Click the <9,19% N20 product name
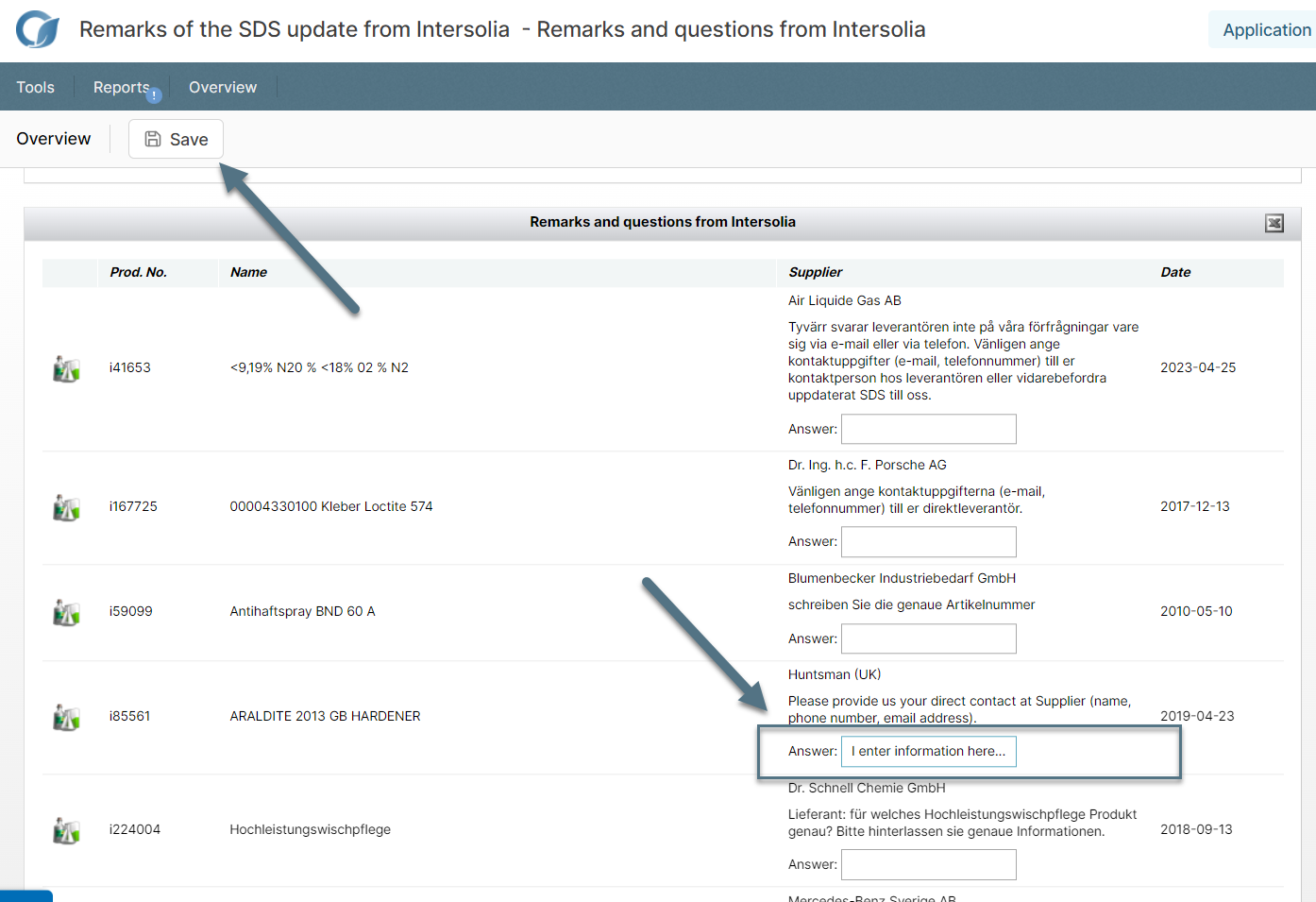Screen dimensions: 1316x902 click(319, 367)
